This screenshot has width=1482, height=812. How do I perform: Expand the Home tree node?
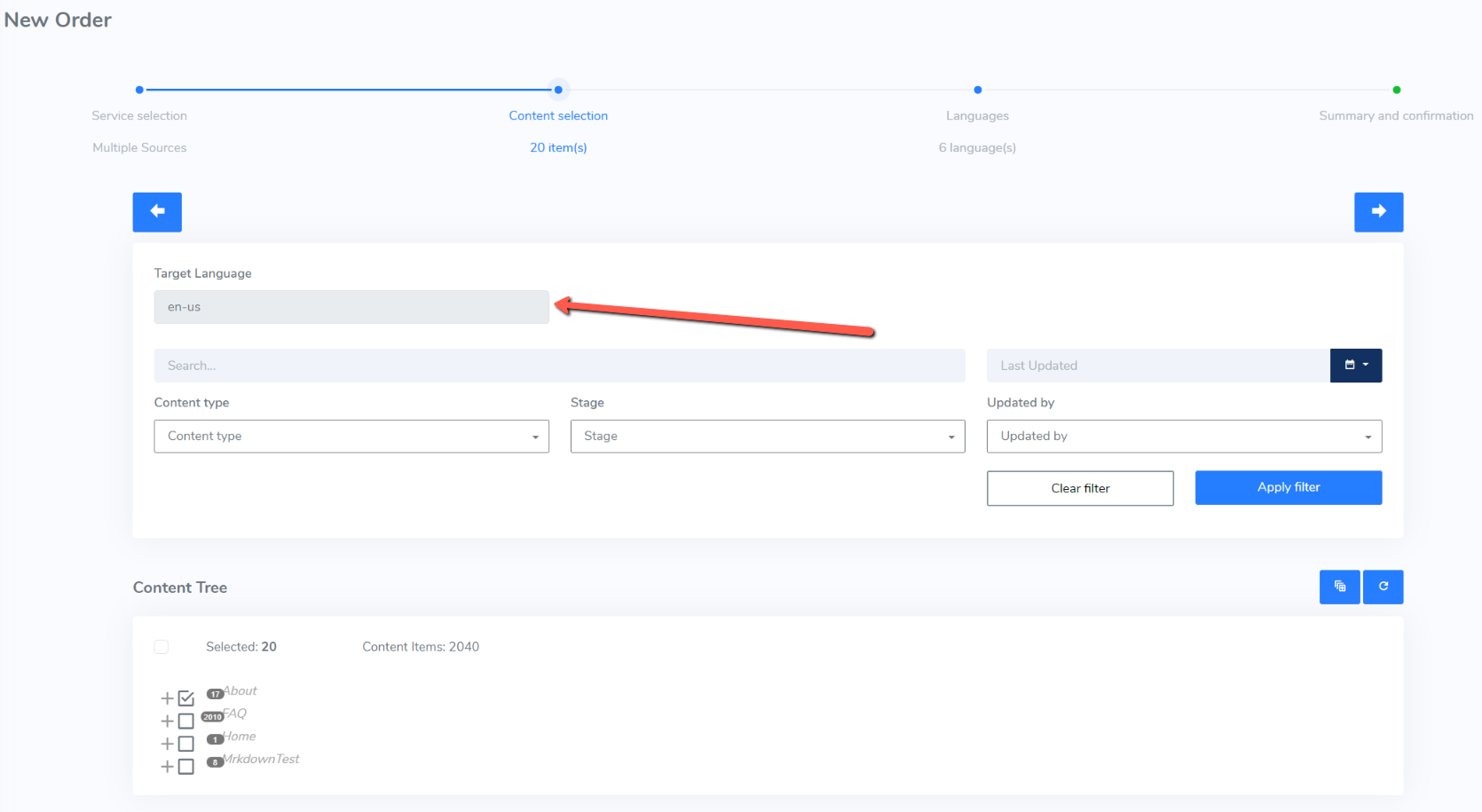pos(167,744)
